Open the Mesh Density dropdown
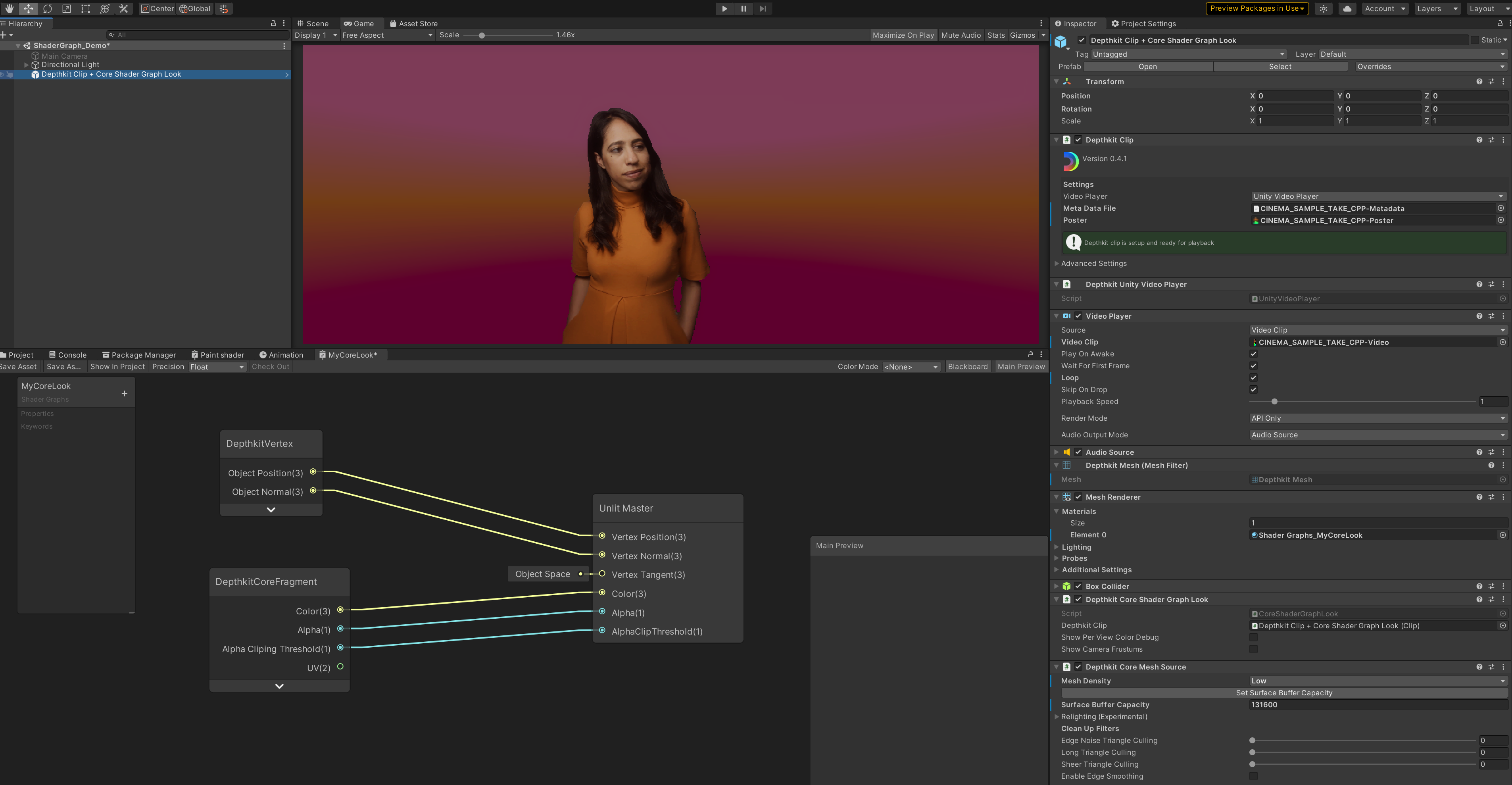Image resolution: width=1512 pixels, height=785 pixels. tap(1377, 681)
